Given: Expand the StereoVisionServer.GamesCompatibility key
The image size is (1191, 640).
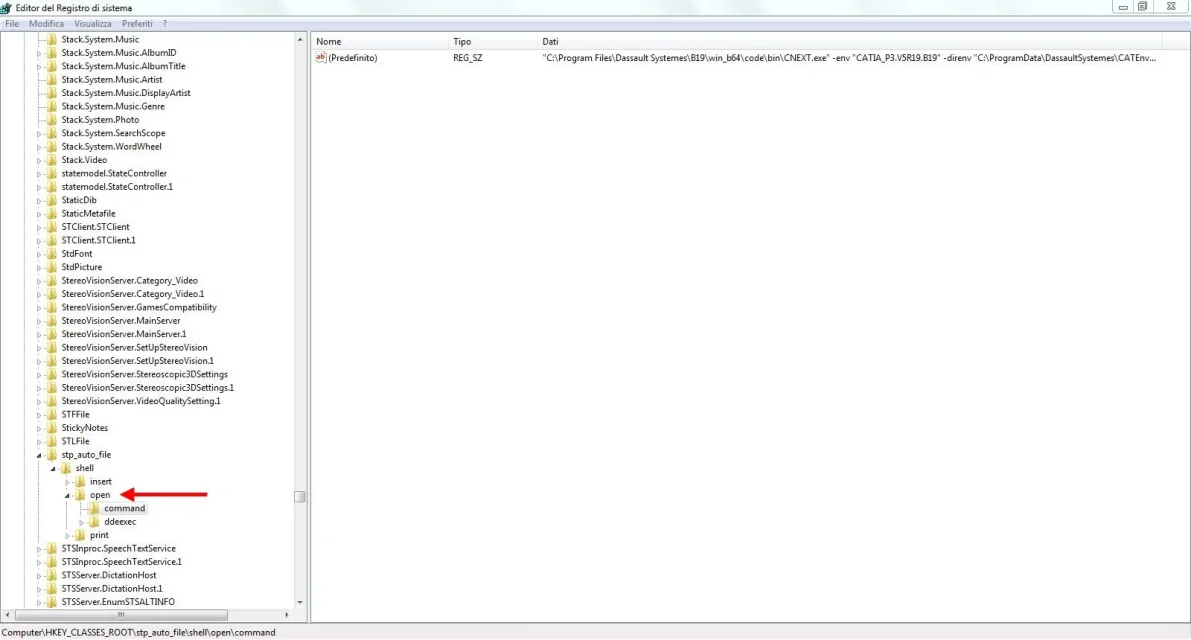Looking at the screenshot, I should click(x=39, y=307).
